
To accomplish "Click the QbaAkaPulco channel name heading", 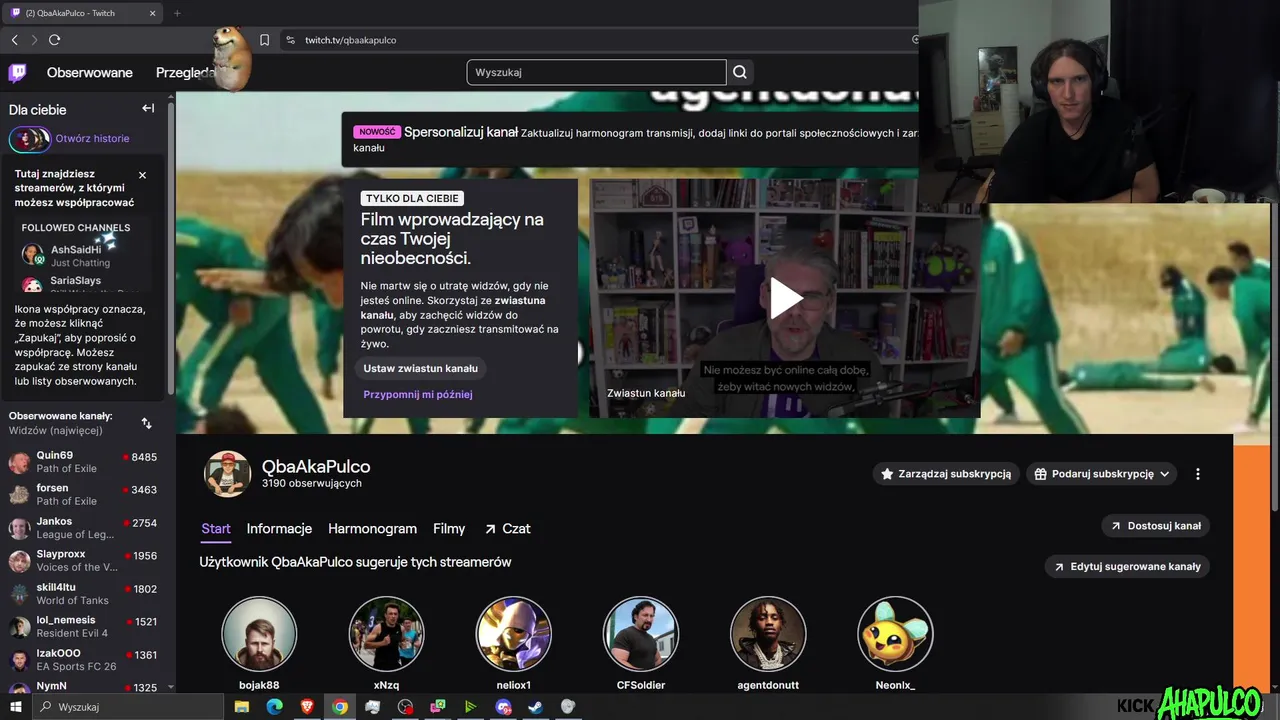I will [x=316, y=467].
